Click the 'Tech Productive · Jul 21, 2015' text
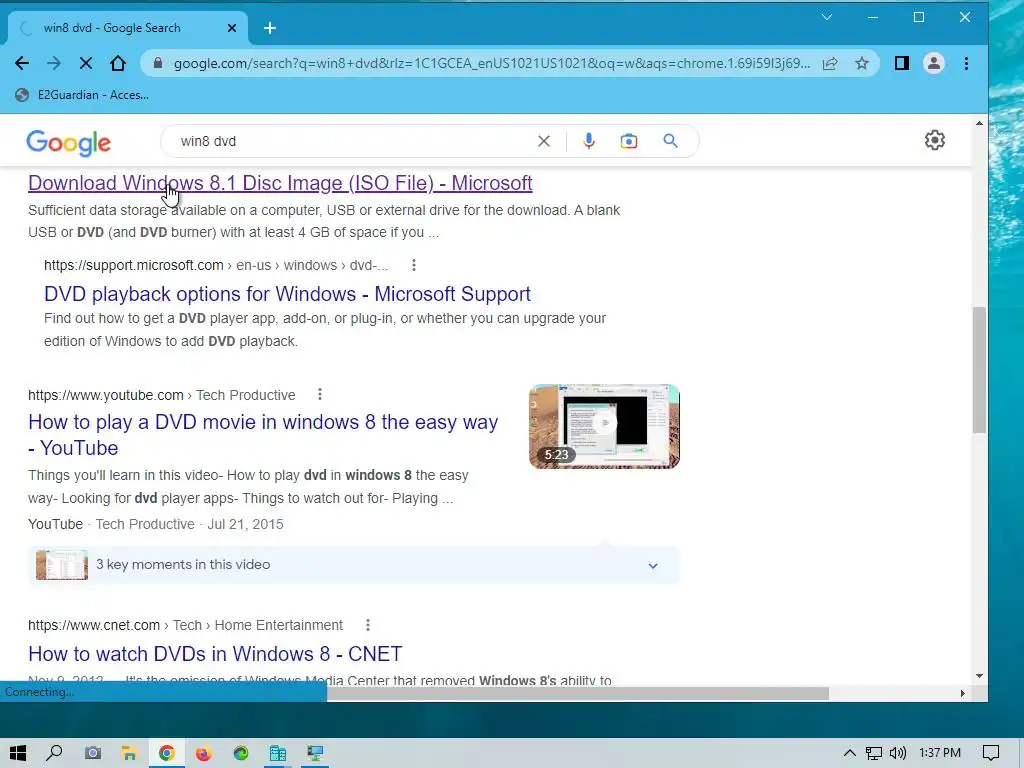This screenshot has width=1024, height=768. pyautogui.click(x=189, y=524)
